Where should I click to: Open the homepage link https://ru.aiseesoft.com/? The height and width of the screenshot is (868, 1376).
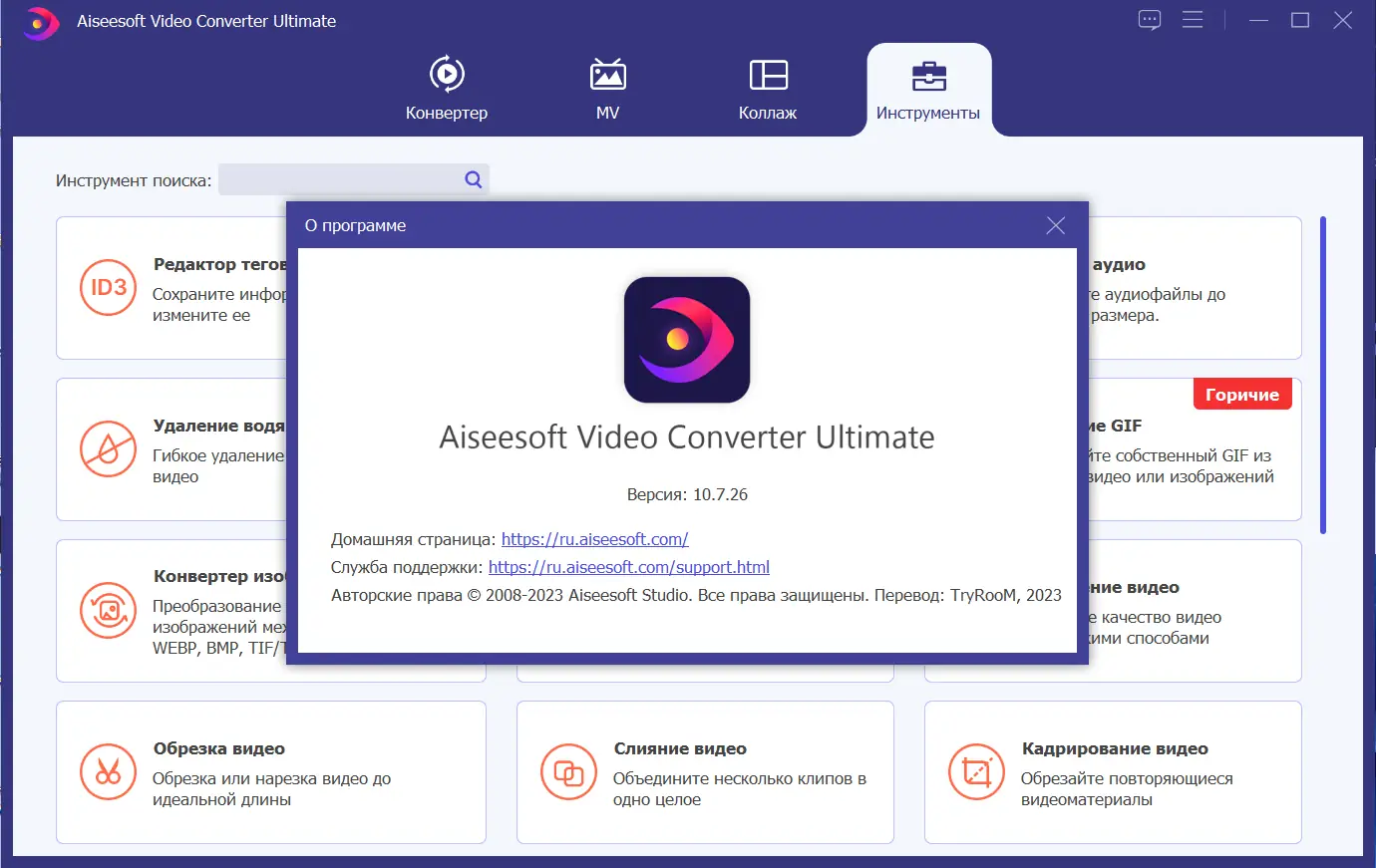pos(594,539)
